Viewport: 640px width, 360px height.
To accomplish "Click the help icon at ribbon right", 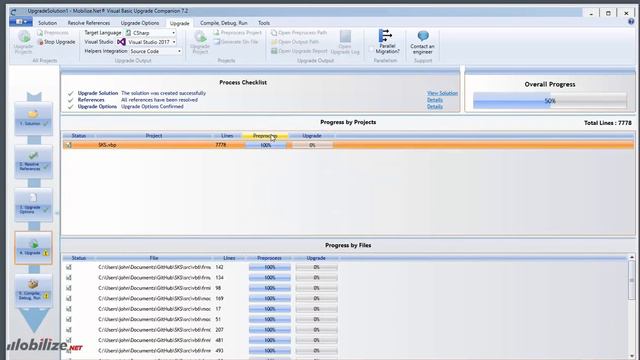I will 631,22.
